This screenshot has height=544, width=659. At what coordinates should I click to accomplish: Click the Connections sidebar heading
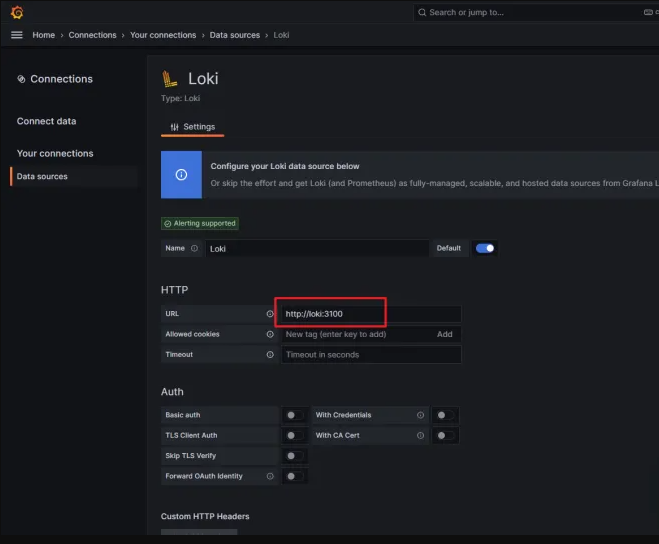pyautogui.click(x=61, y=79)
